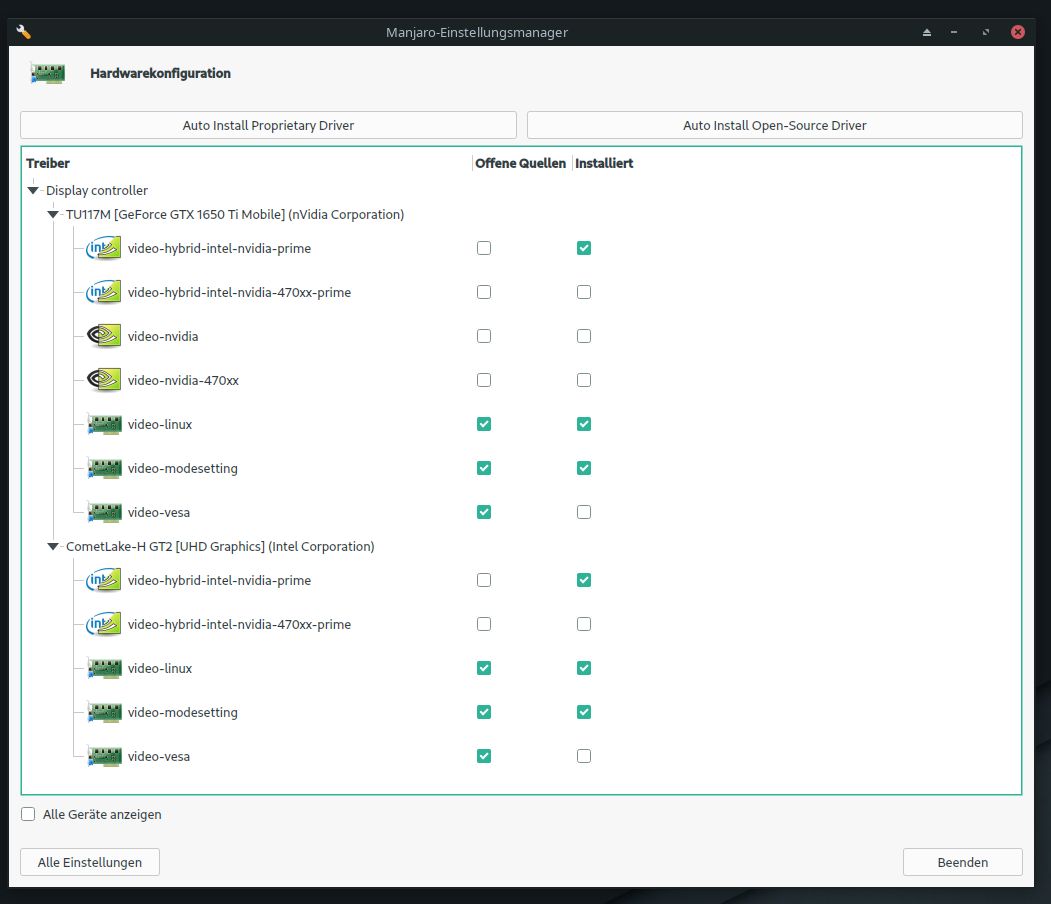Open Alle Einstellungen
This screenshot has width=1051, height=904.
(90, 862)
